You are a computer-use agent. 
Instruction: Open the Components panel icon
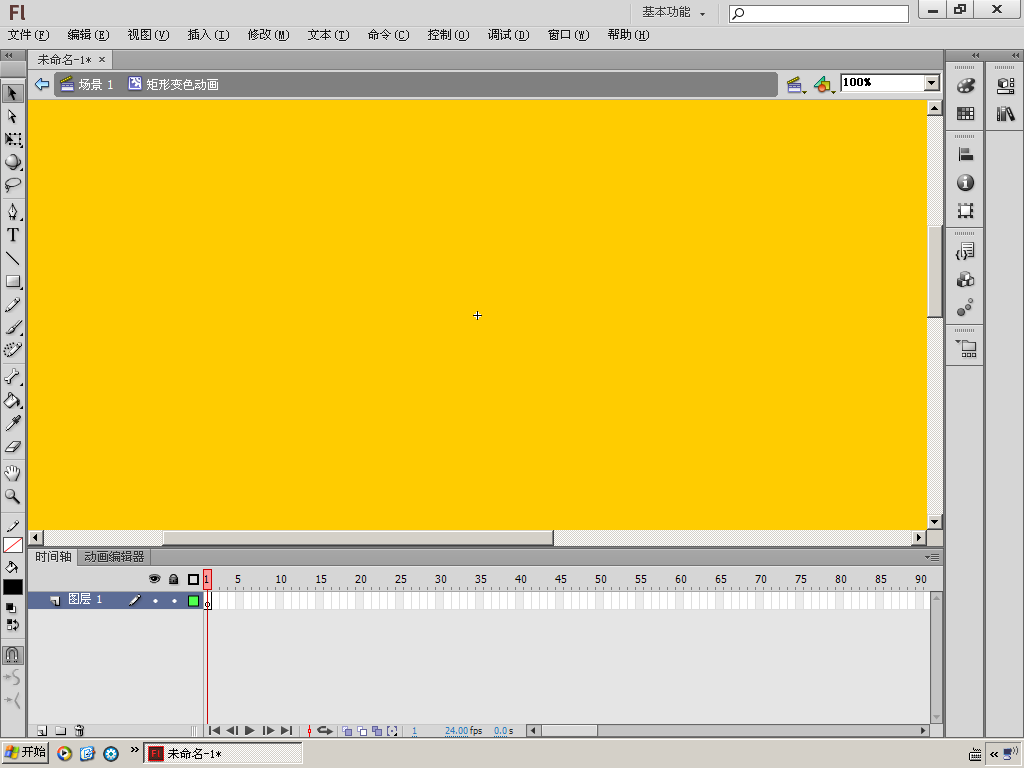[965, 280]
